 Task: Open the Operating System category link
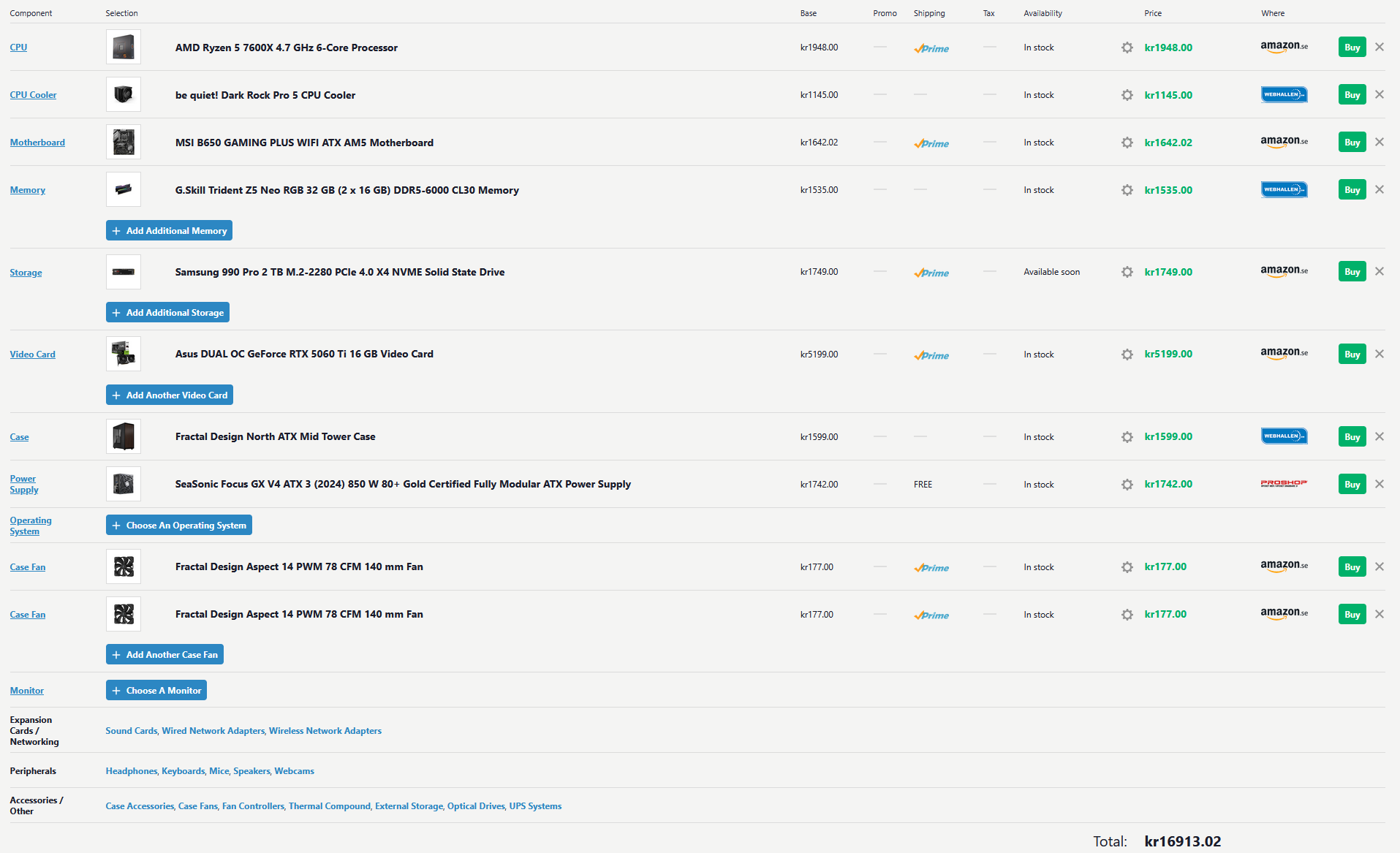point(31,526)
